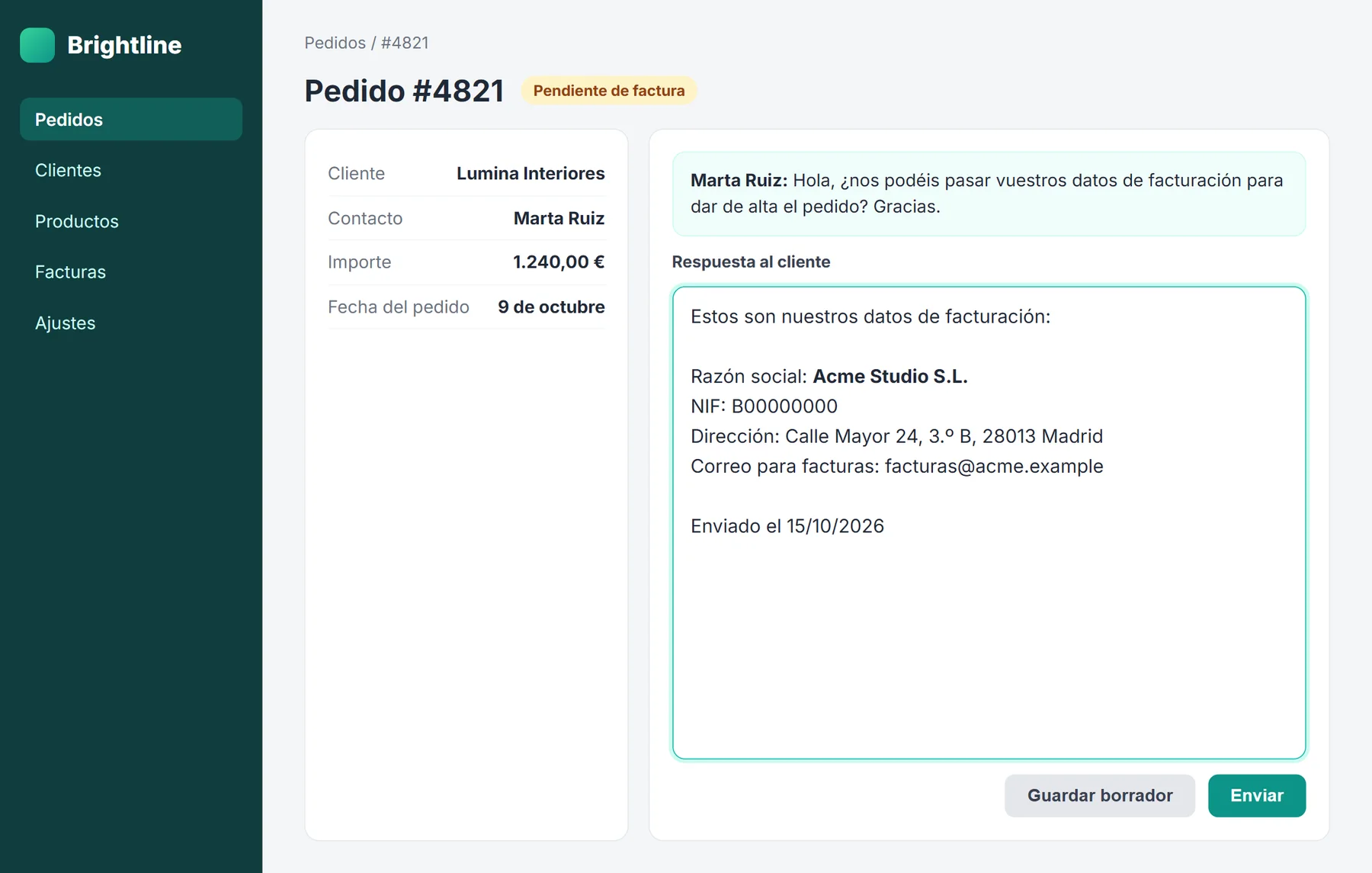The width and height of the screenshot is (1372, 873).
Task: Click the Dirección Calle Mayor 24 line
Action: tap(896, 436)
